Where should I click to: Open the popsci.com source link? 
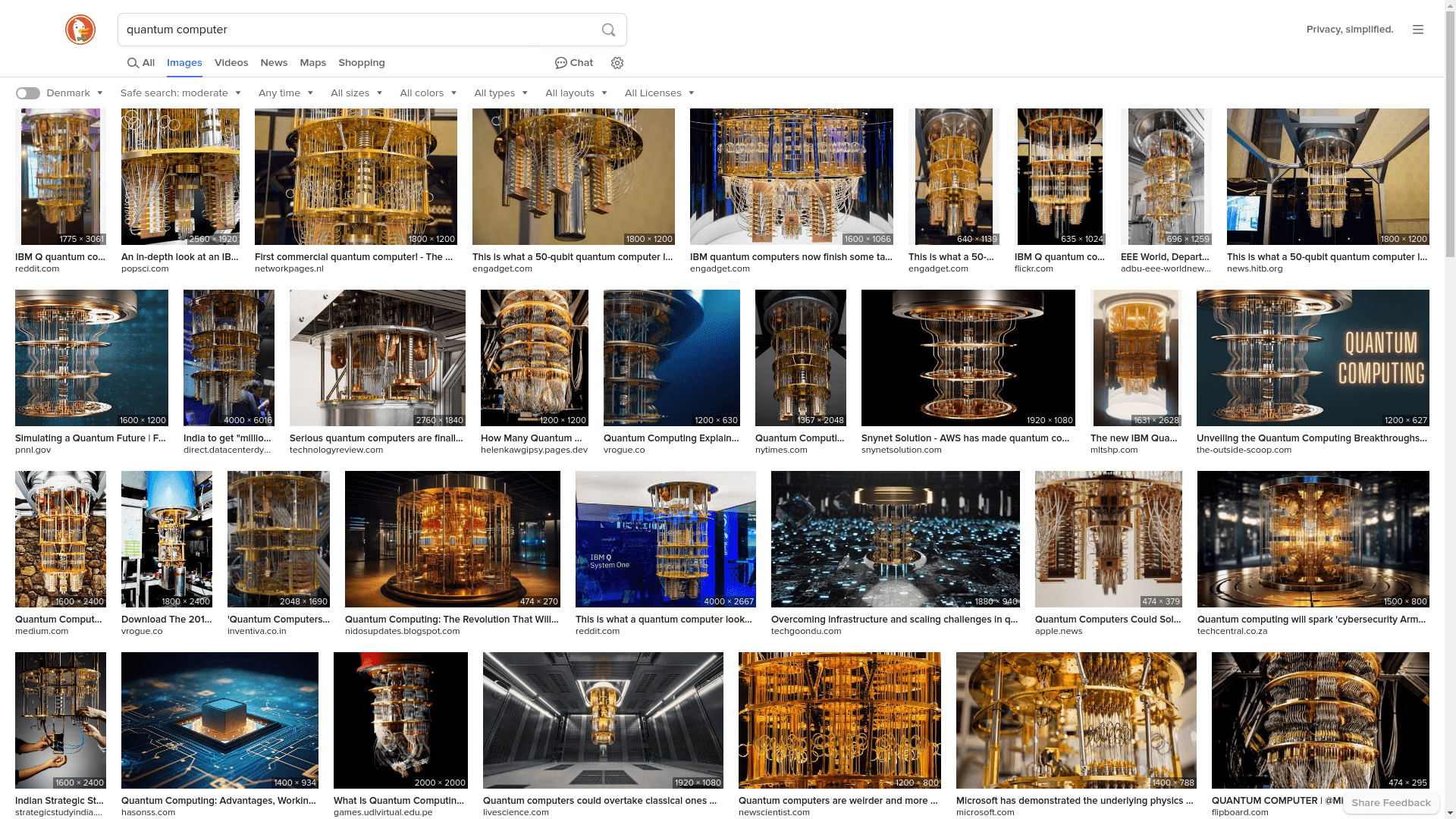click(x=145, y=268)
